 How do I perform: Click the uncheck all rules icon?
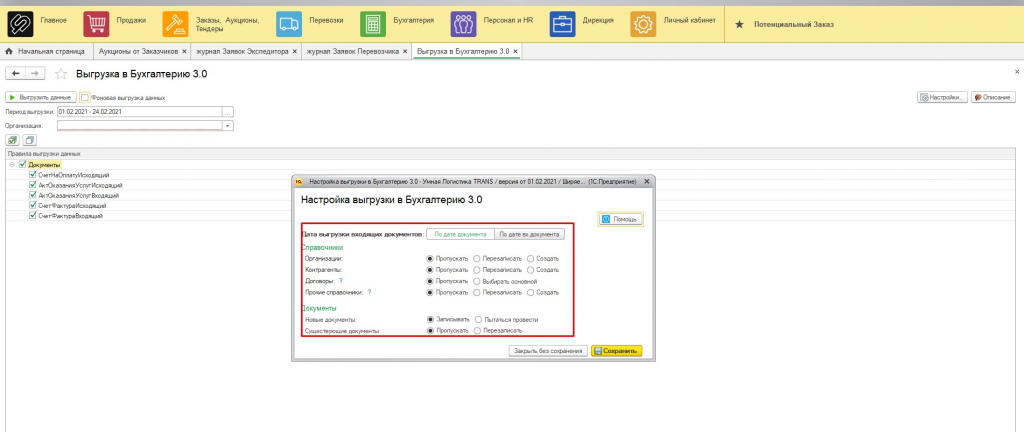(29, 140)
